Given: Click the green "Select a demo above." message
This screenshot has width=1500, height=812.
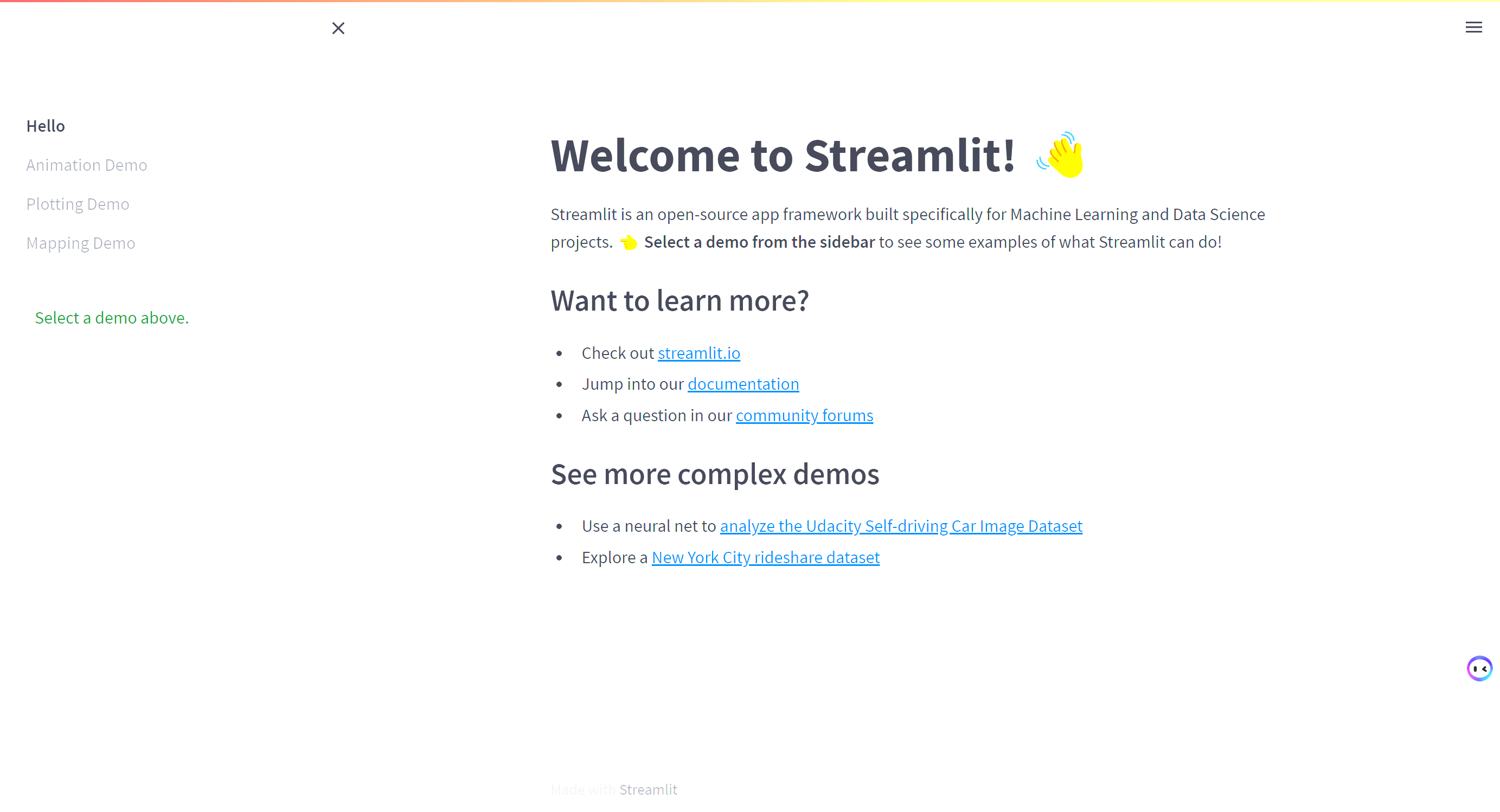Looking at the screenshot, I should [x=112, y=318].
